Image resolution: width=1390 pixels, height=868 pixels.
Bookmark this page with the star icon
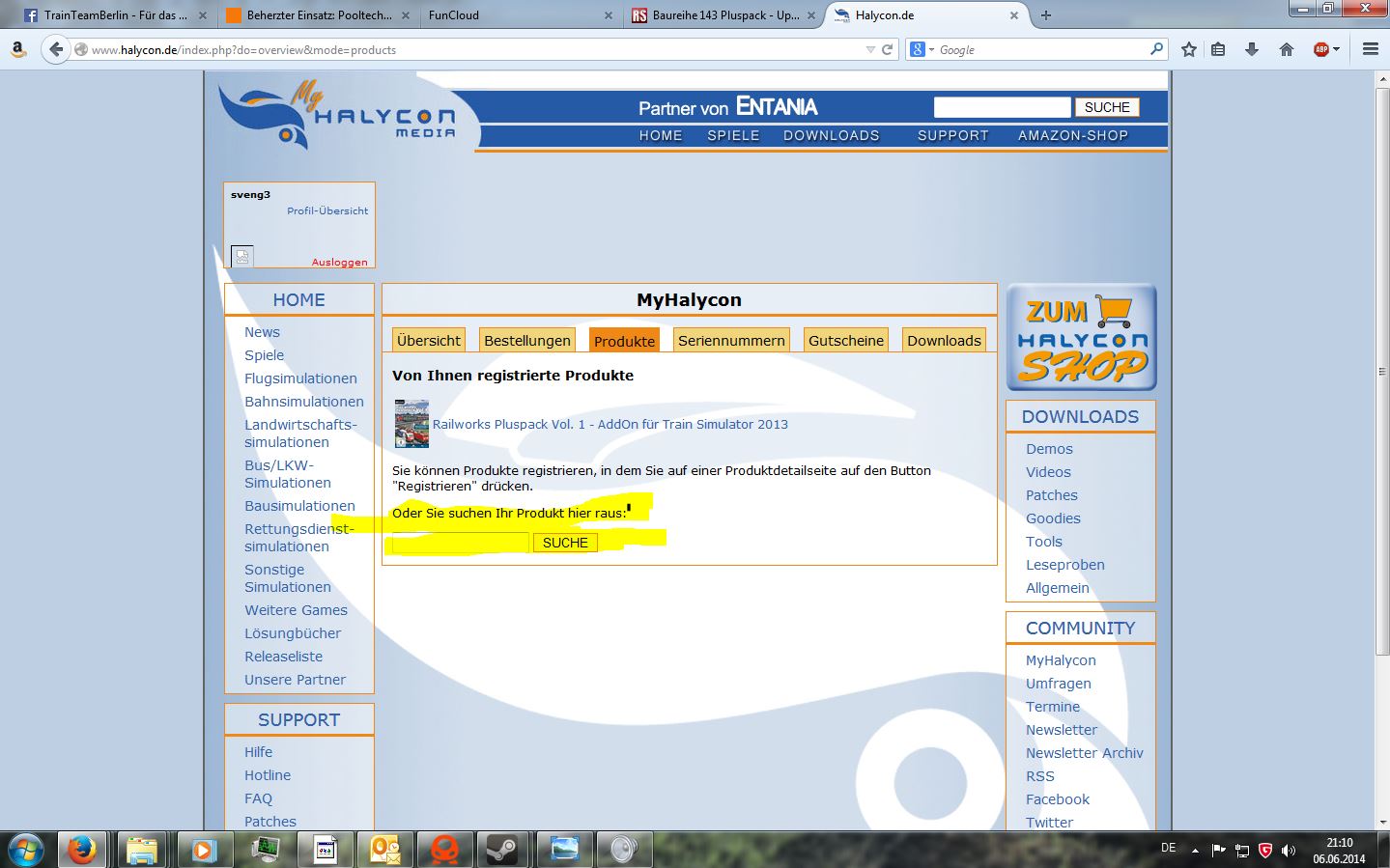coord(1189,49)
